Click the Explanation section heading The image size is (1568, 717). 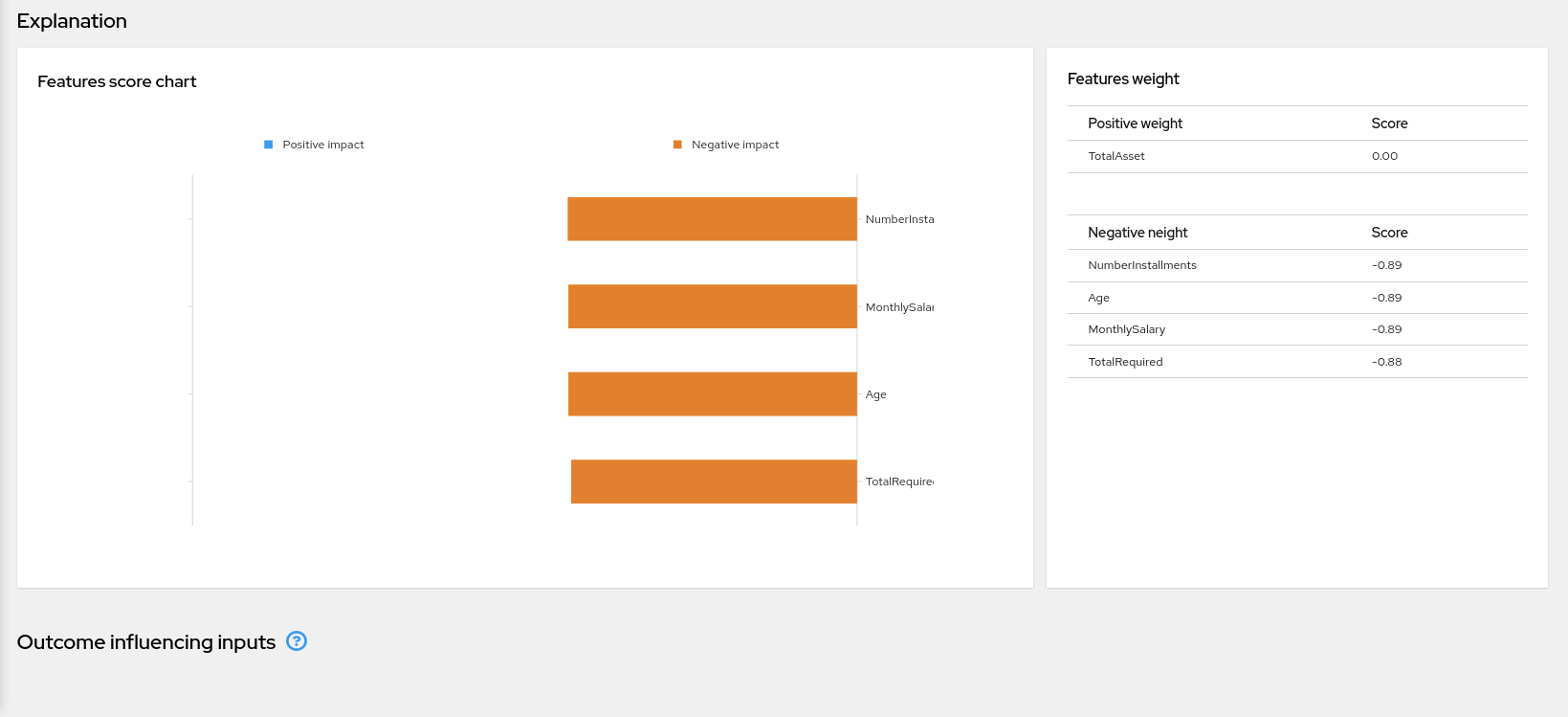click(72, 21)
